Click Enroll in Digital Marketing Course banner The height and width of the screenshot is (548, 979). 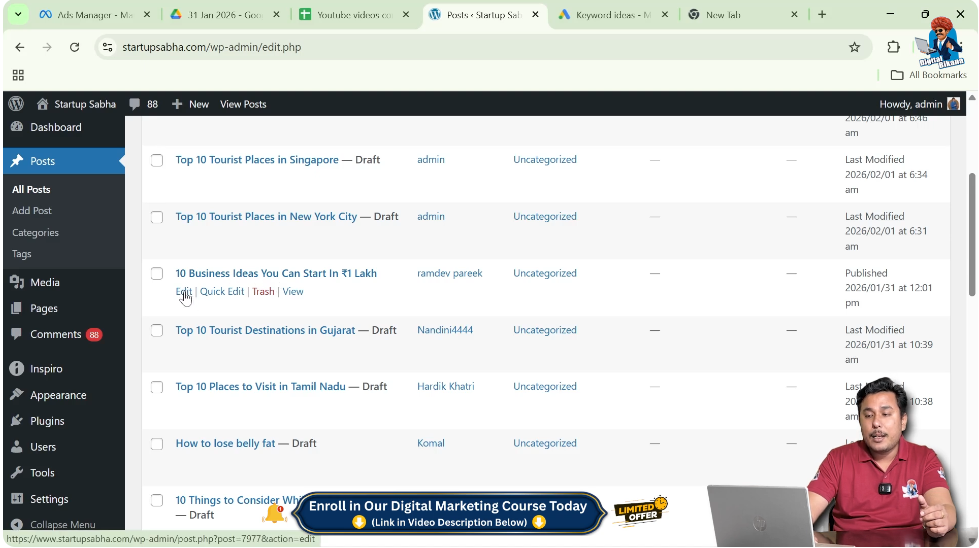pos(448,513)
